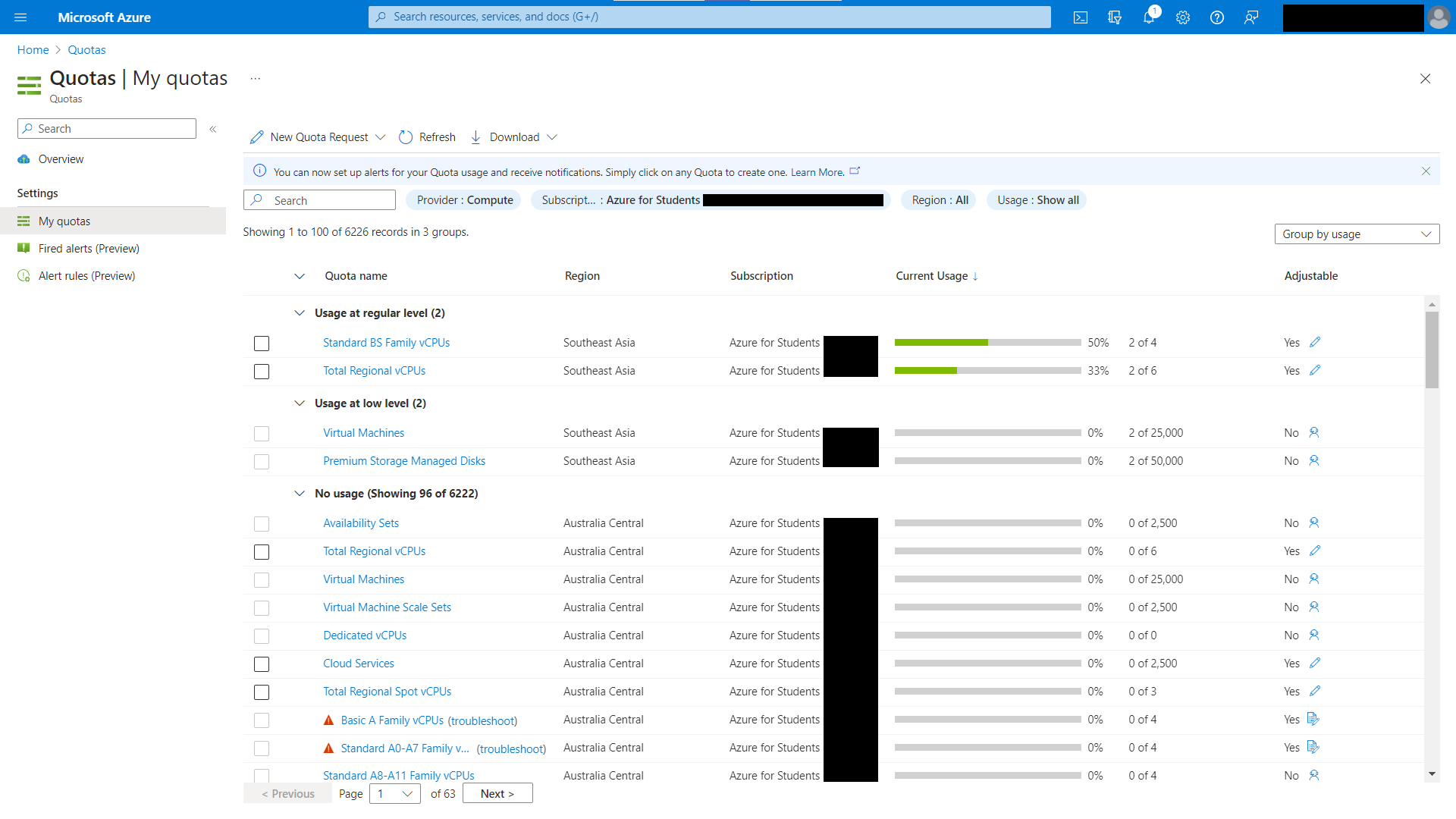Check the Total Regional Spot vCPUs checkbox
Viewport: 1456px width, 819px height.
pyautogui.click(x=262, y=692)
